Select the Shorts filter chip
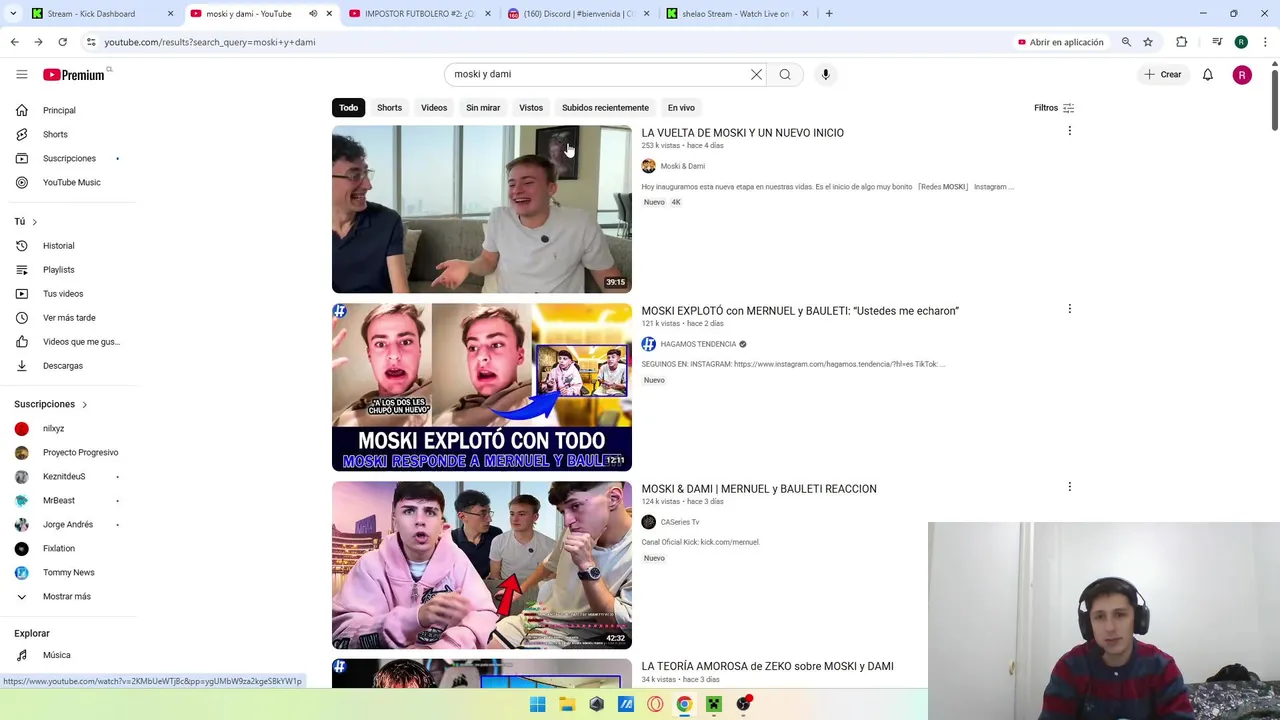This screenshot has width=1280, height=720. 389,108
